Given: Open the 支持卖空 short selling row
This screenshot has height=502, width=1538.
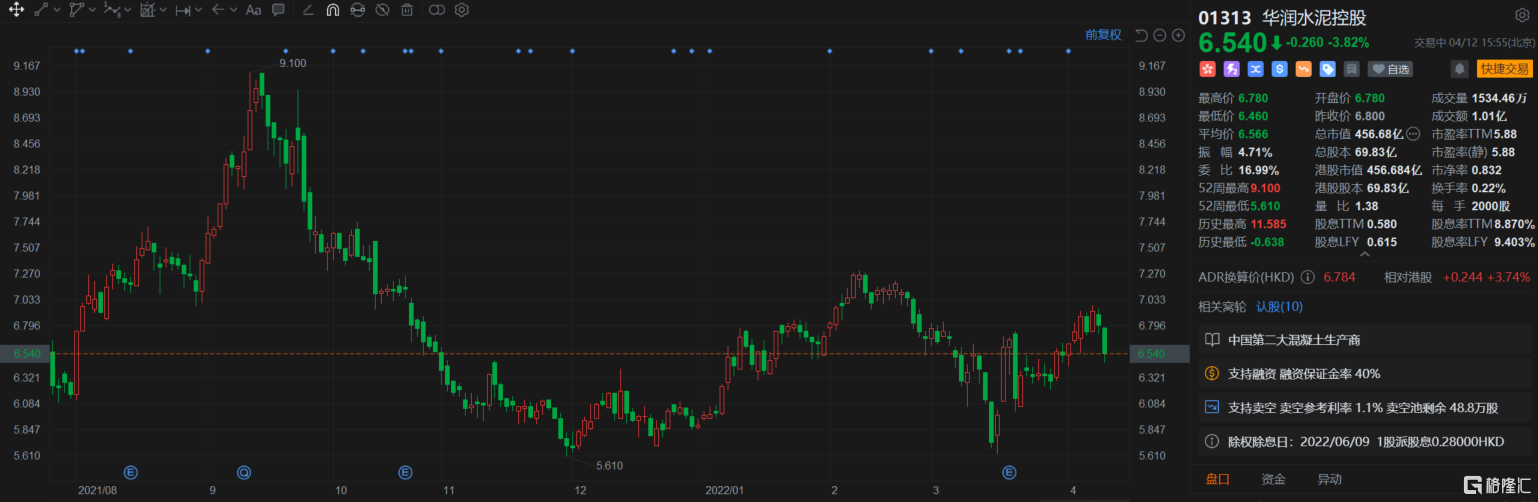Looking at the screenshot, I should pyautogui.click(x=1365, y=408).
